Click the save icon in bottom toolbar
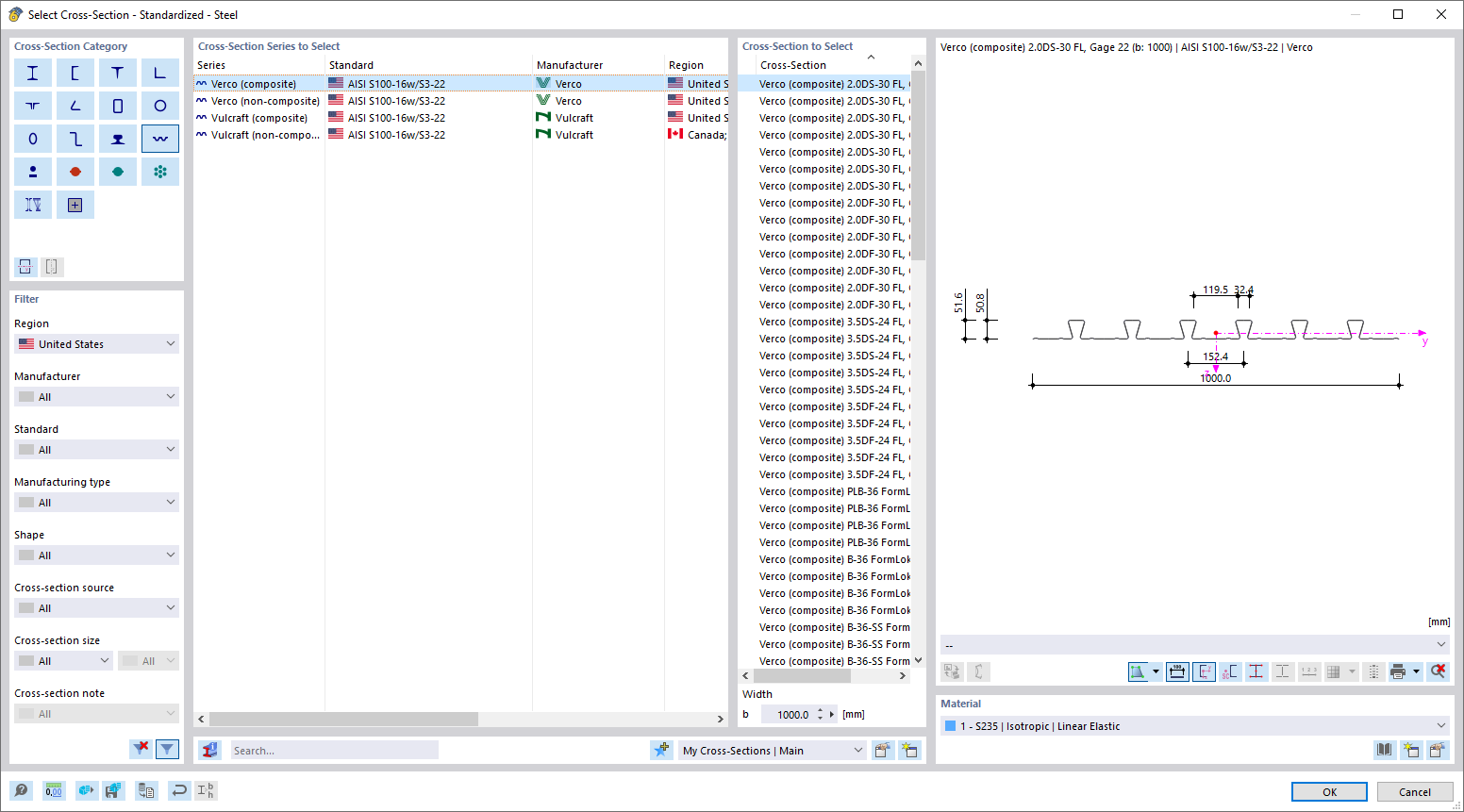1464x812 pixels. coord(112,790)
